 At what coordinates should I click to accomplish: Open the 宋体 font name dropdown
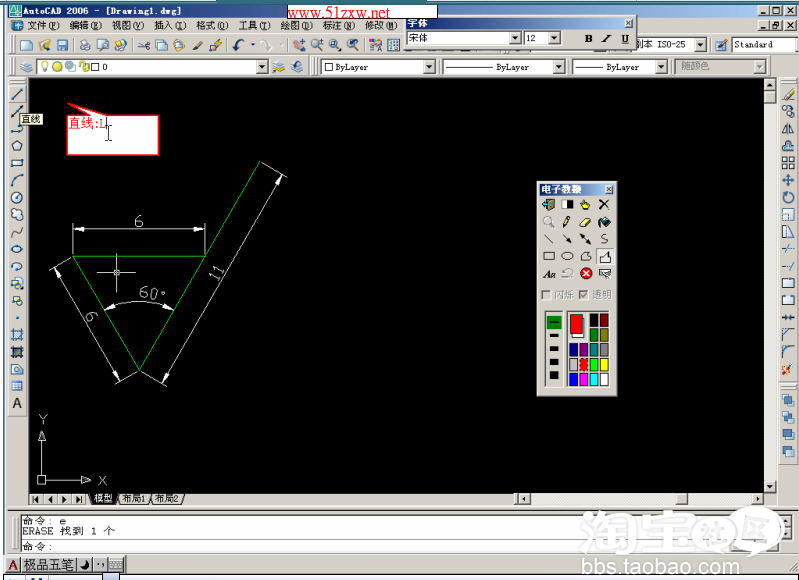[515, 38]
